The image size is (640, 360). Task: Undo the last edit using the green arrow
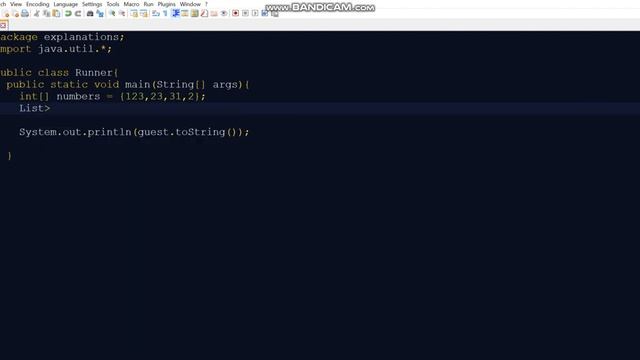[x=68, y=13]
